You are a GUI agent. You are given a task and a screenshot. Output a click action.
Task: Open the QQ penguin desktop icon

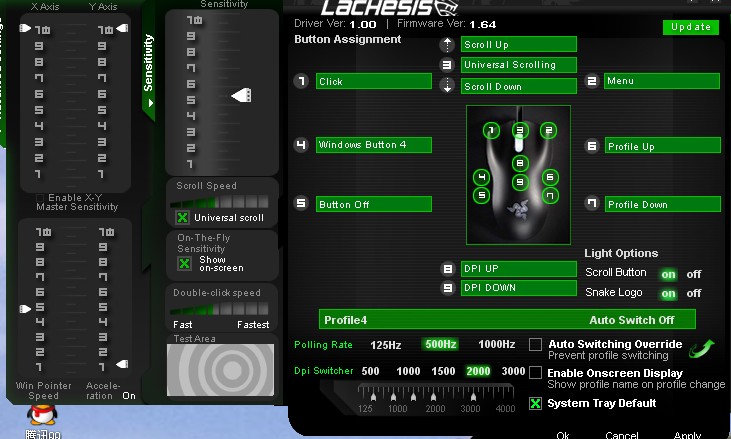42,417
